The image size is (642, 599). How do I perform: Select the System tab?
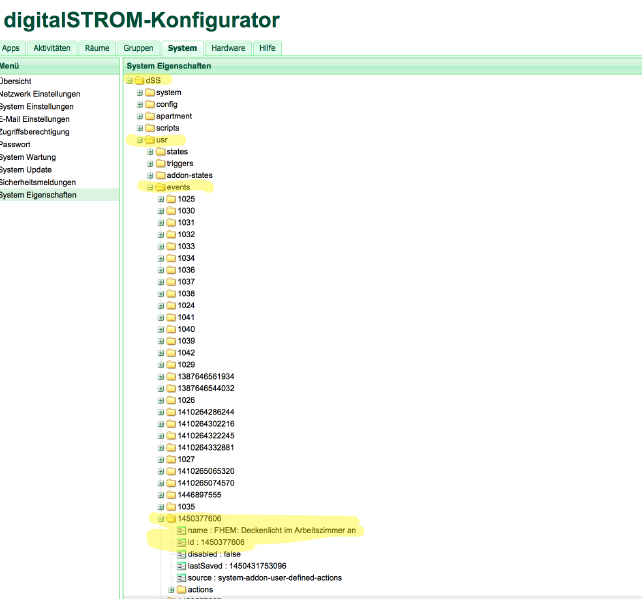pos(182,48)
